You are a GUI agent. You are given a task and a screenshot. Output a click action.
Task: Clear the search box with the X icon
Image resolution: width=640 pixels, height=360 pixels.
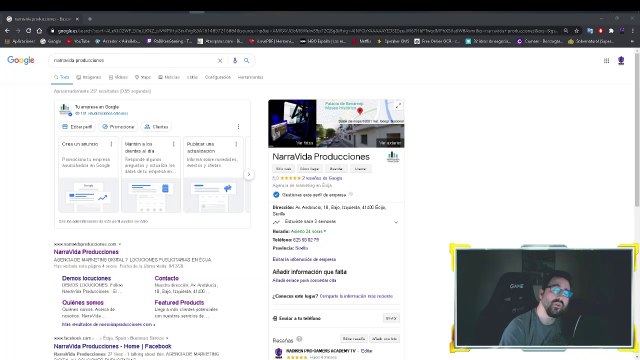220,60
